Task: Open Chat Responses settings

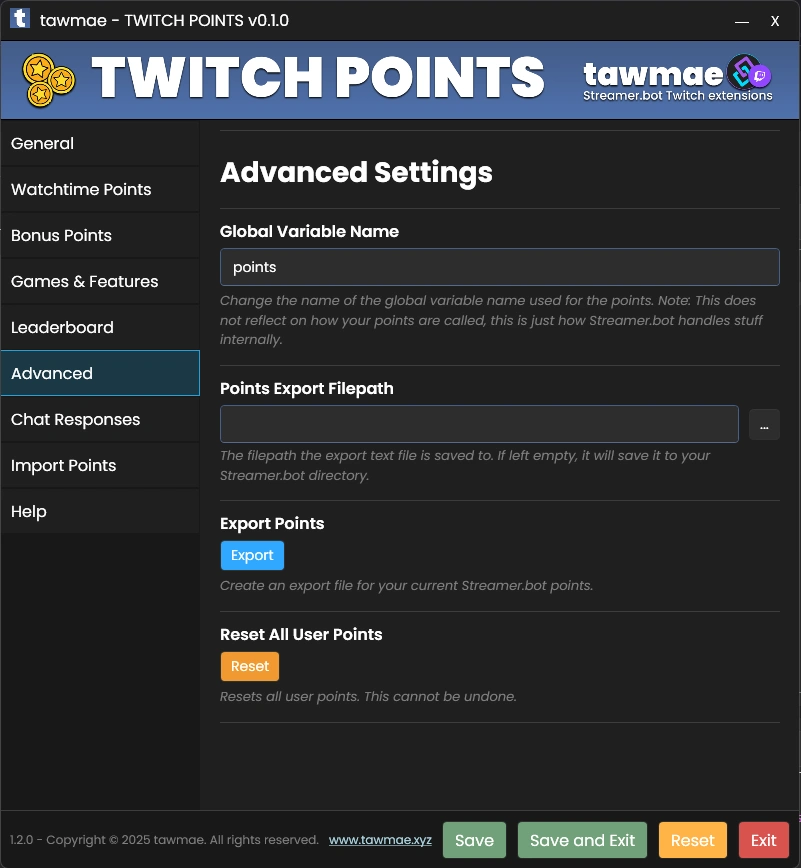Action: pos(100,420)
